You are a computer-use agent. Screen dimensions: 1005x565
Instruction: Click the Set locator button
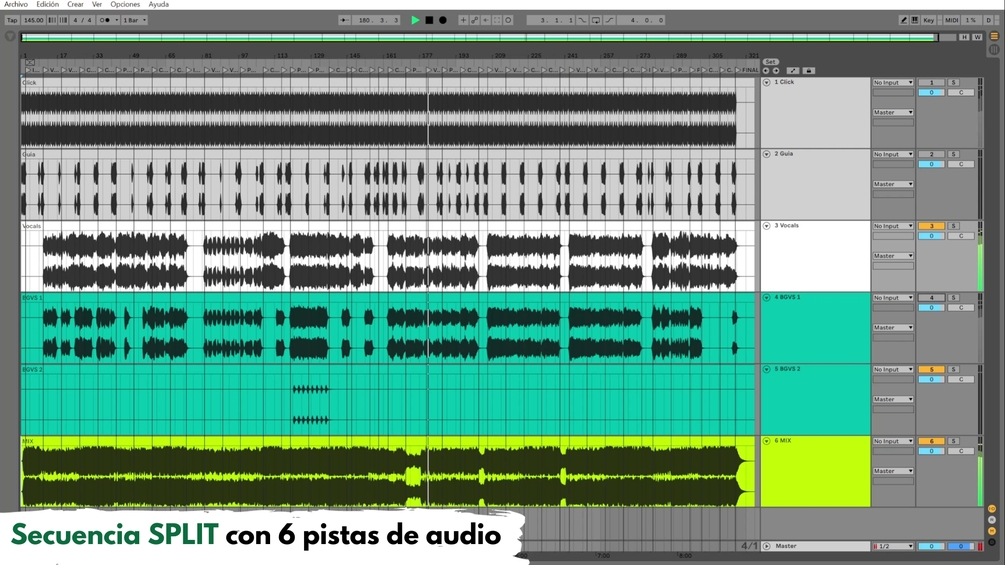point(770,62)
